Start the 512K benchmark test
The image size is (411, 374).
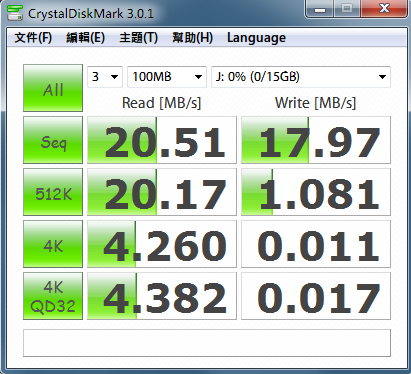click(53, 192)
